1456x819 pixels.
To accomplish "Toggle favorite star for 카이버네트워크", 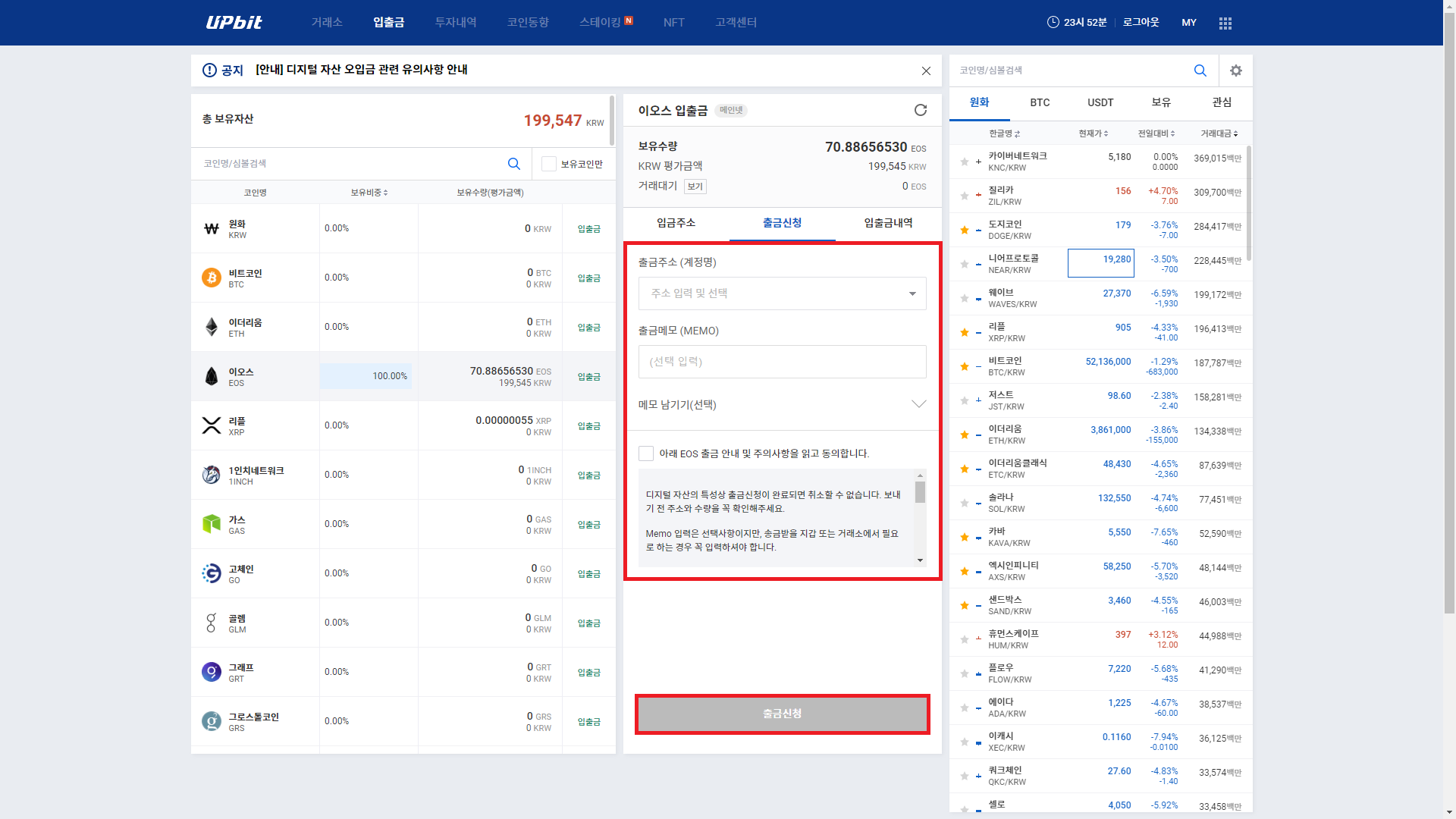I will [x=965, y=162].
